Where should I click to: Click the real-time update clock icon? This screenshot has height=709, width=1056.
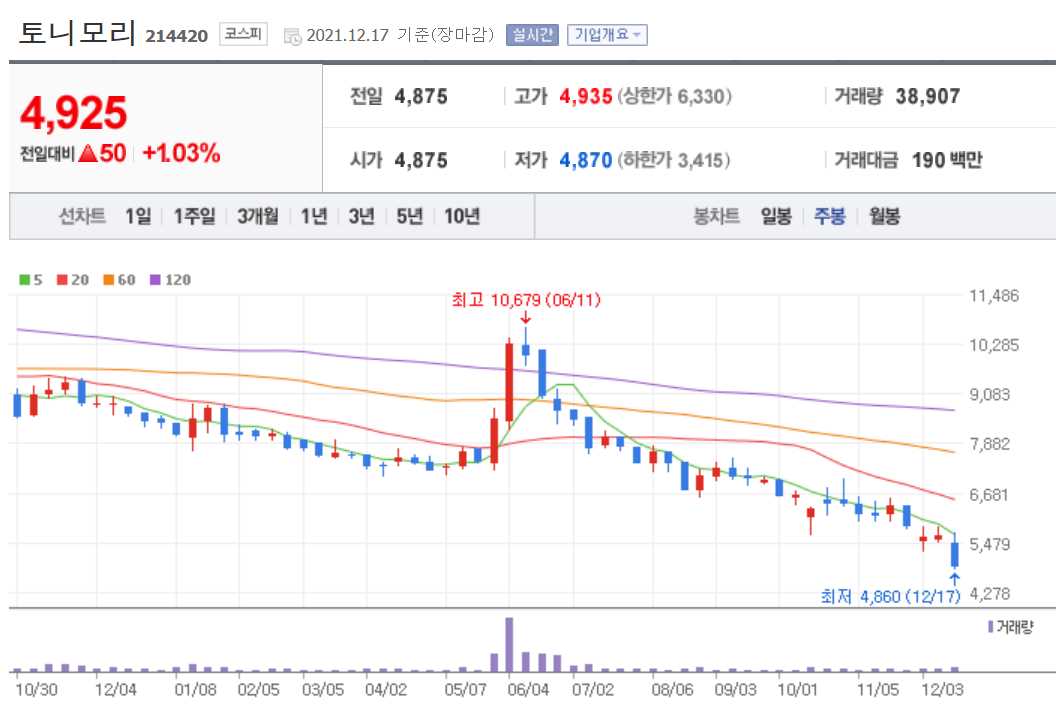tap(291, 33)
